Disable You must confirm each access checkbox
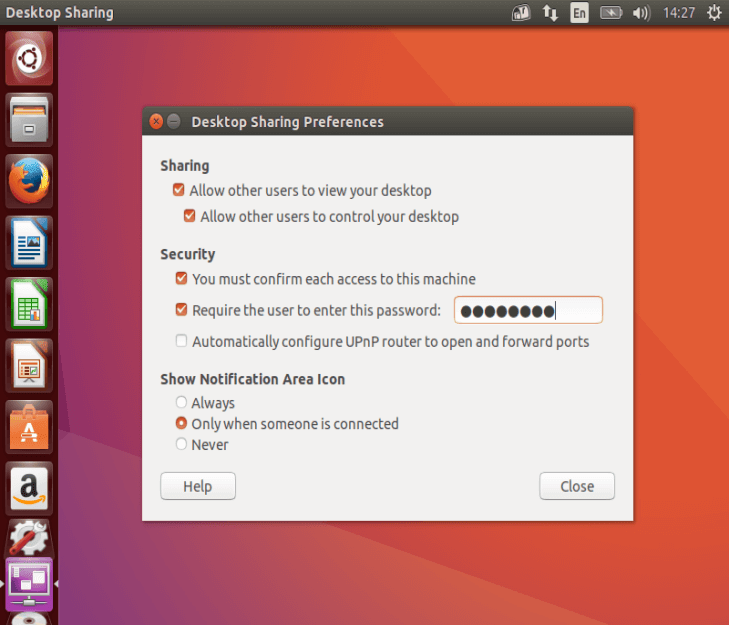 [x=181, y=279]
